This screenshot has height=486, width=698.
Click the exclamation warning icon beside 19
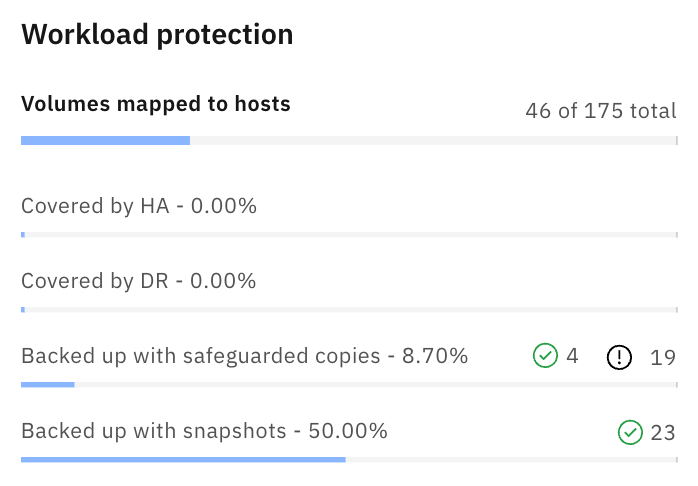click(619, 357)
